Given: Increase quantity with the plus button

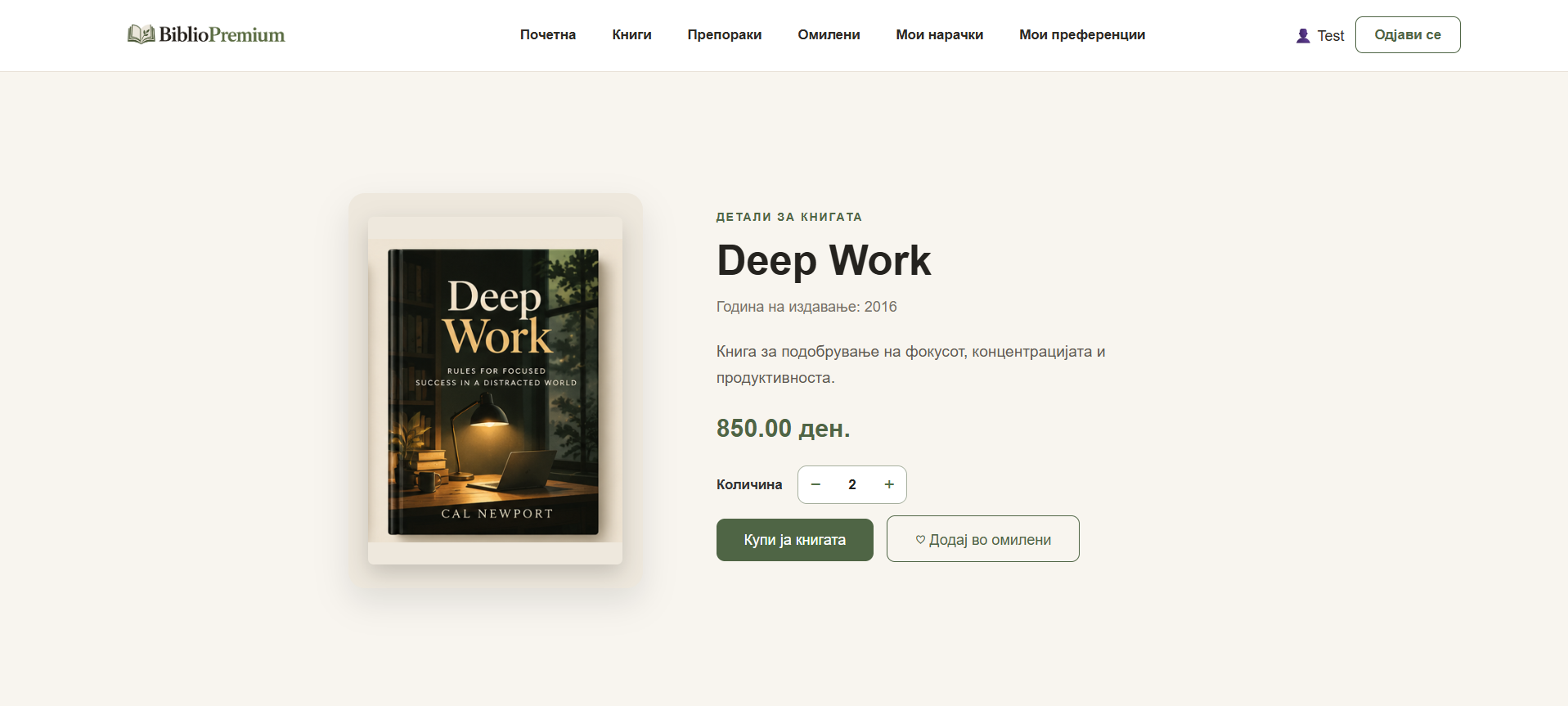Looking at the screenshot, I should pos(889,484).
